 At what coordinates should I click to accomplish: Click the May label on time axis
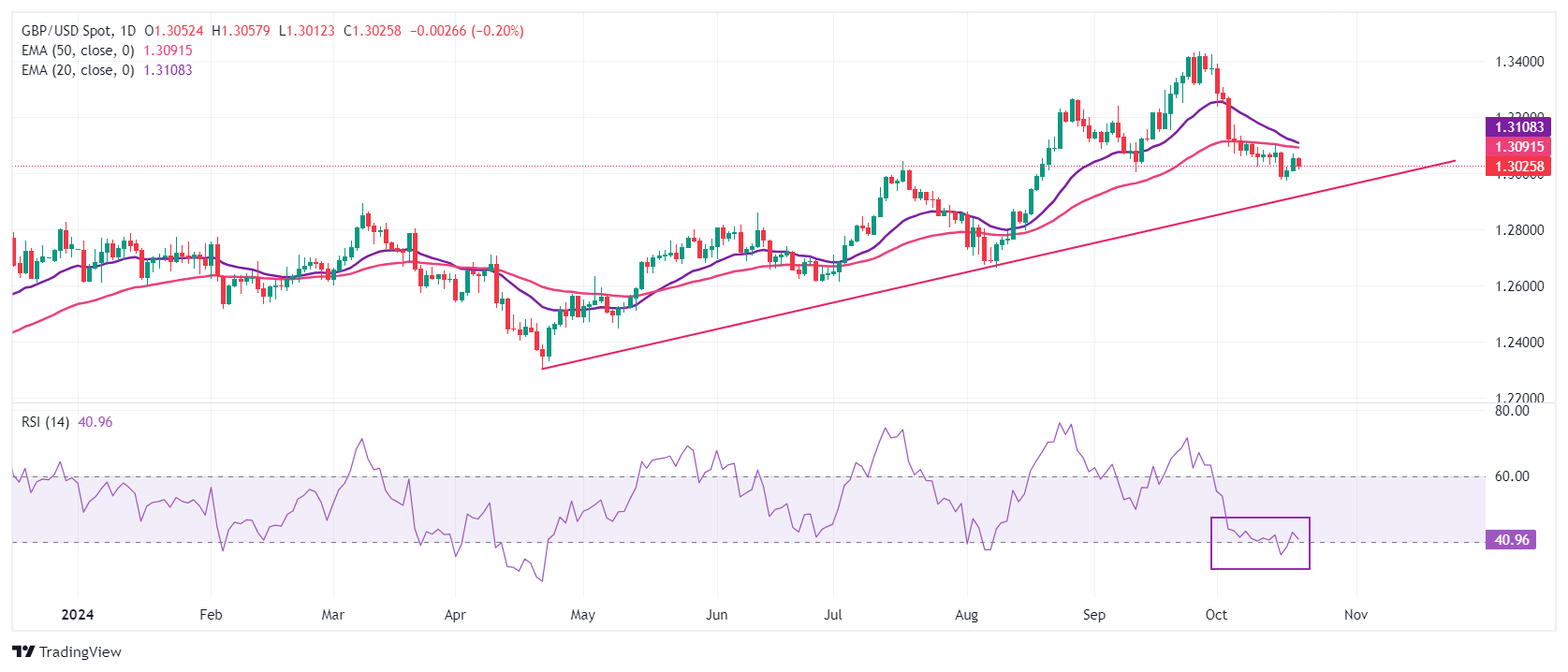[x=582, y=615]
